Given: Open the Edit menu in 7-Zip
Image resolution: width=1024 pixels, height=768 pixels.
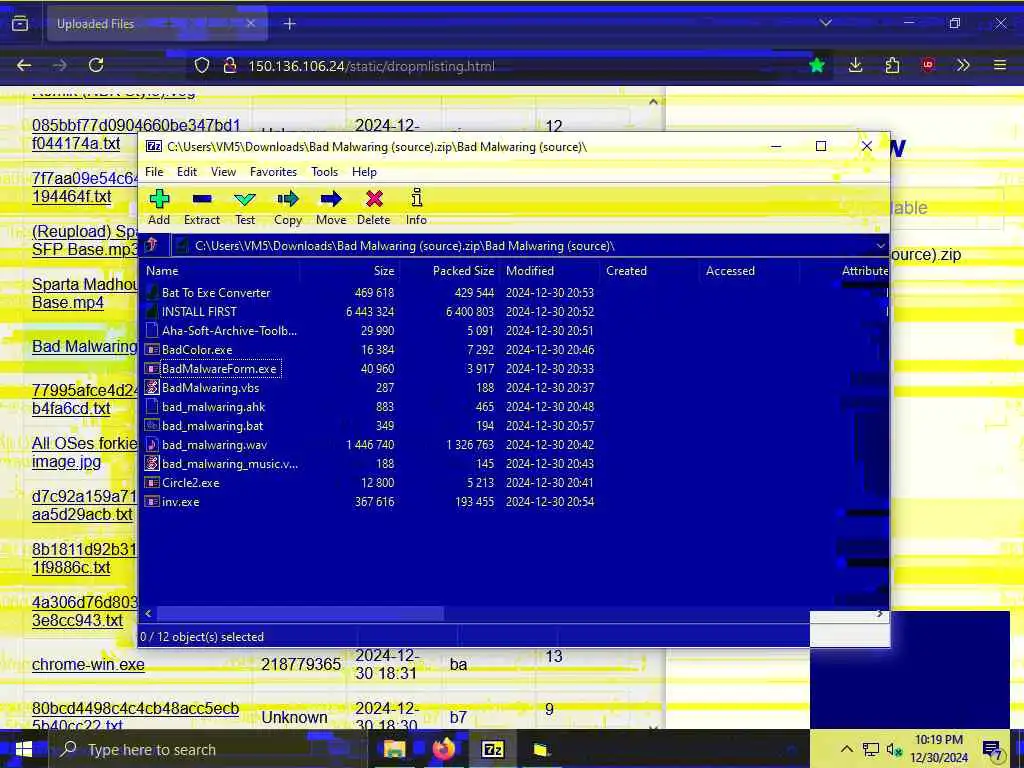Looking at the screenshot, I should click(187, 172).
